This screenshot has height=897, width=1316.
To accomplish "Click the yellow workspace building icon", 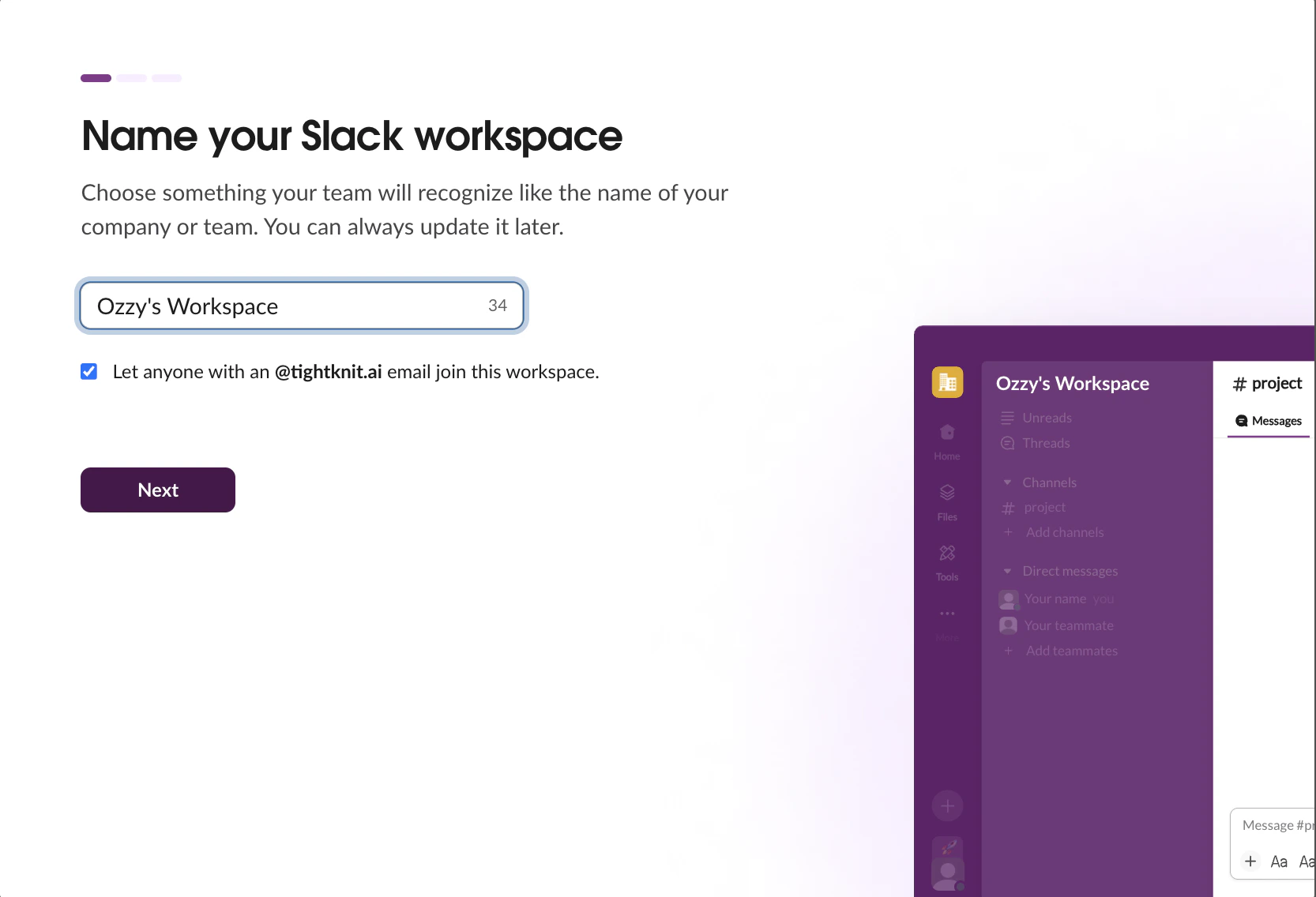I will pos(946,382).
